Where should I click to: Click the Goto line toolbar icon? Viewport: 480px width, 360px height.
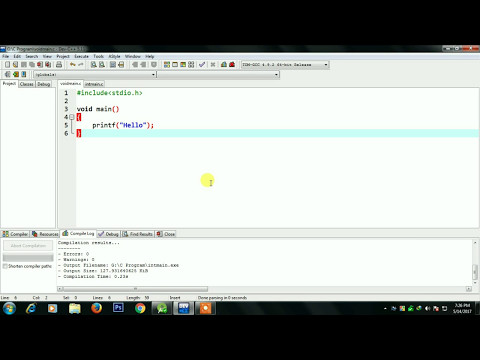click(121, 65)
